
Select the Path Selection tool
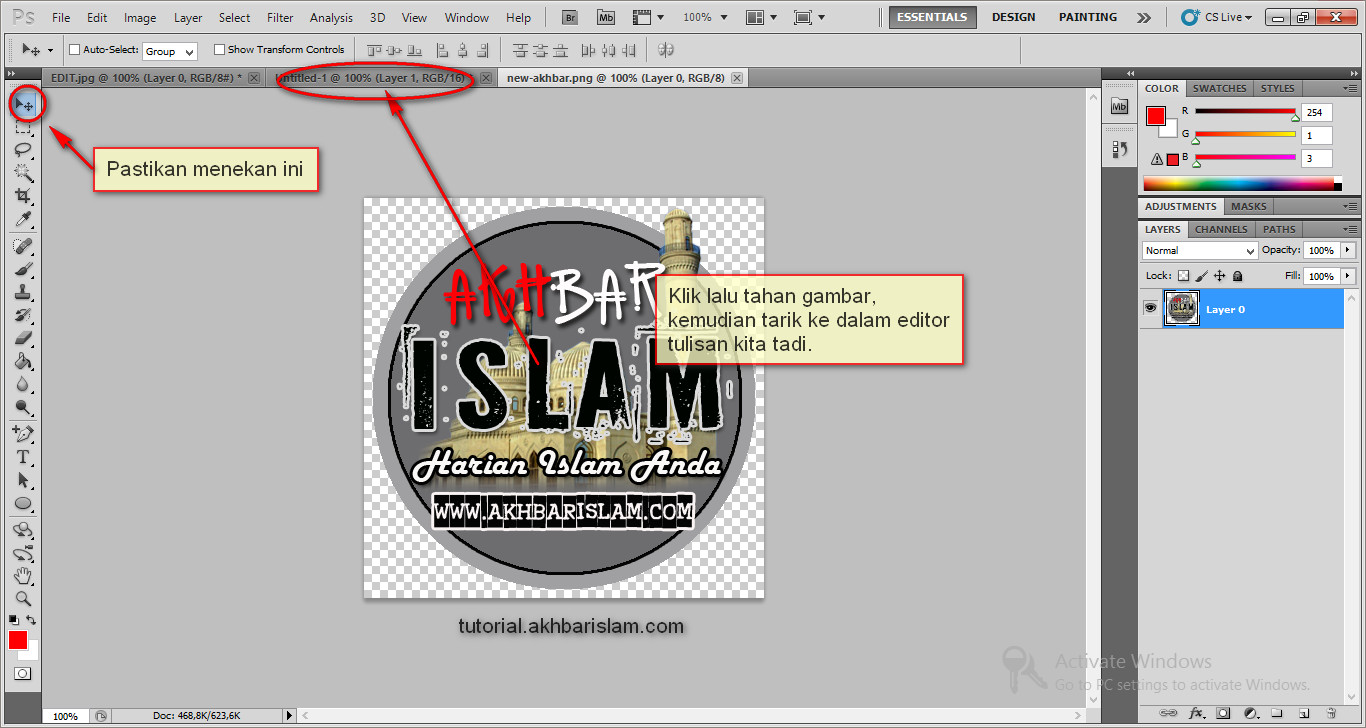(x=24, y=480)
